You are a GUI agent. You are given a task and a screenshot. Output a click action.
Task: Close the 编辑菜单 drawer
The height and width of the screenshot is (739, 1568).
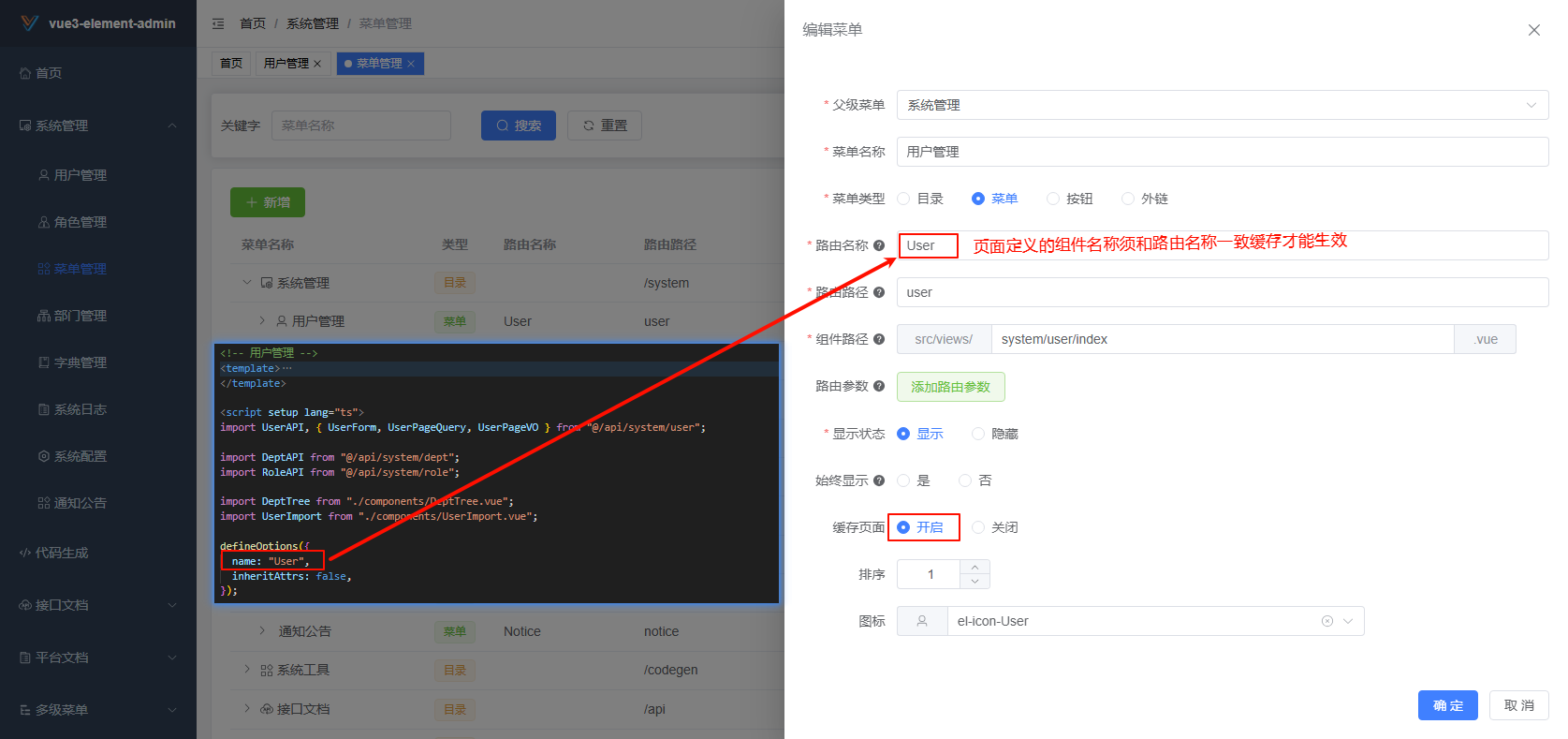1533,30
